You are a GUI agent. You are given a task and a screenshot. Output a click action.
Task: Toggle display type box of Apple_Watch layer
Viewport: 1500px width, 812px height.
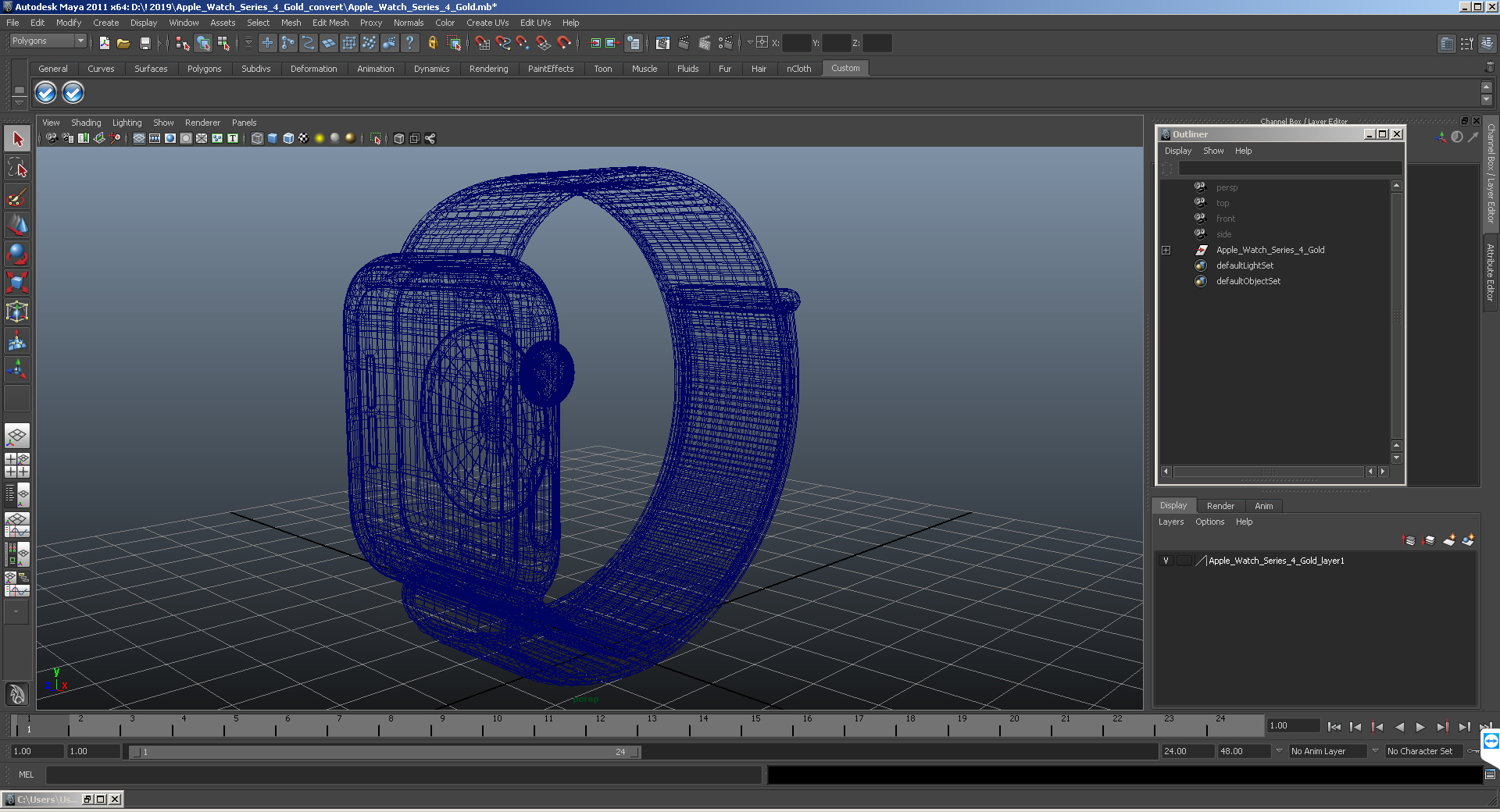click(x=1184, y=561)
